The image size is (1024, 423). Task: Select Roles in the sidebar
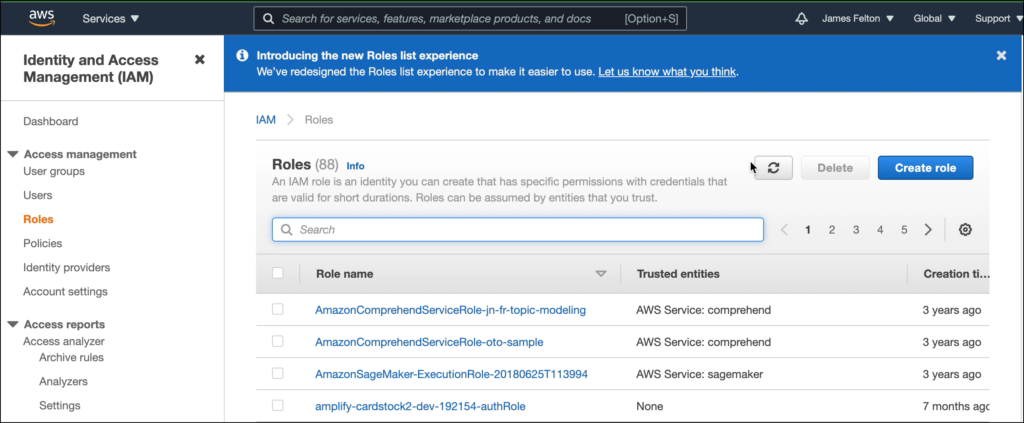(38, 219)
